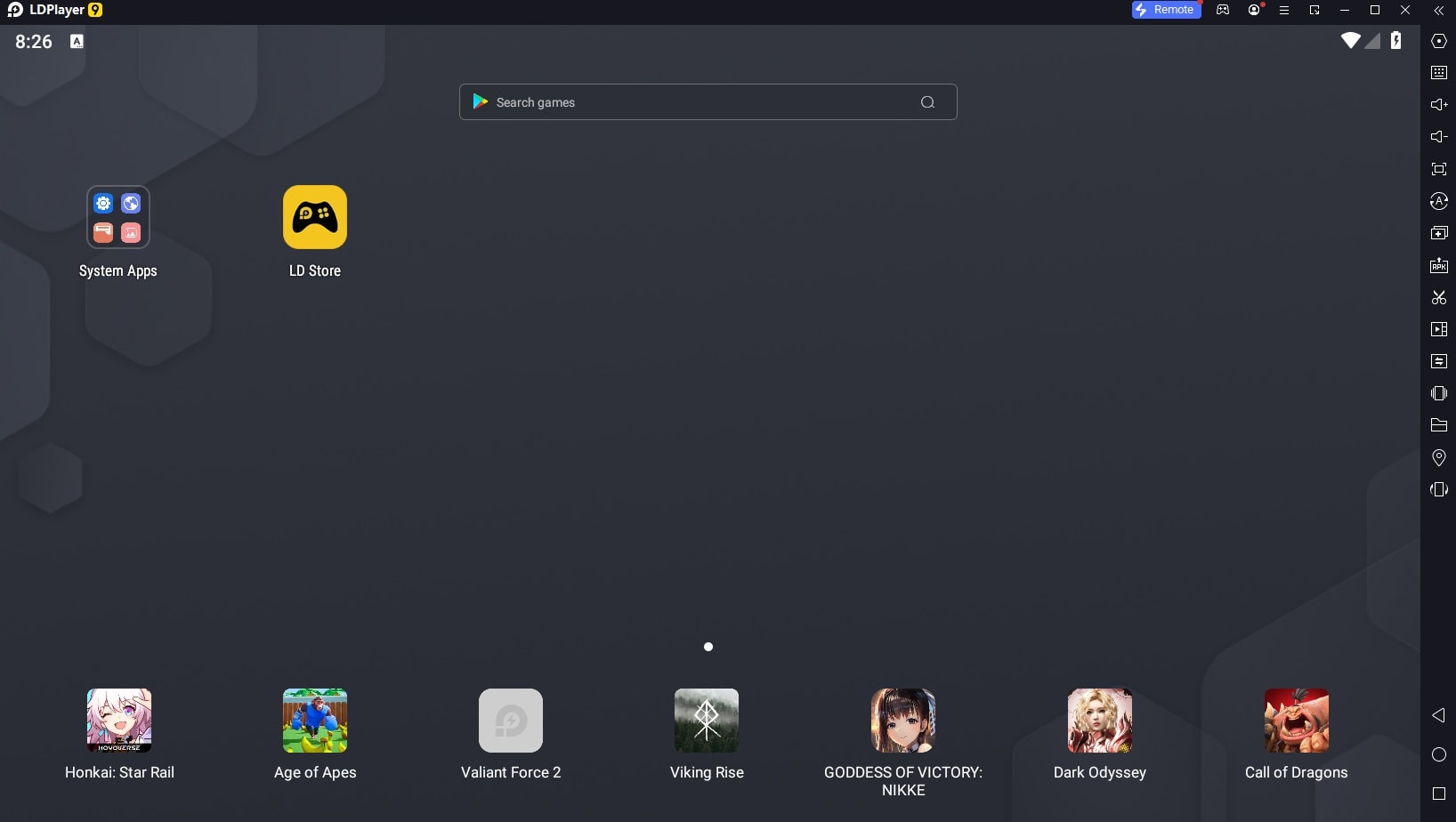
Task: Click the battery charging status icon
Action: [x=1395, y=40]
